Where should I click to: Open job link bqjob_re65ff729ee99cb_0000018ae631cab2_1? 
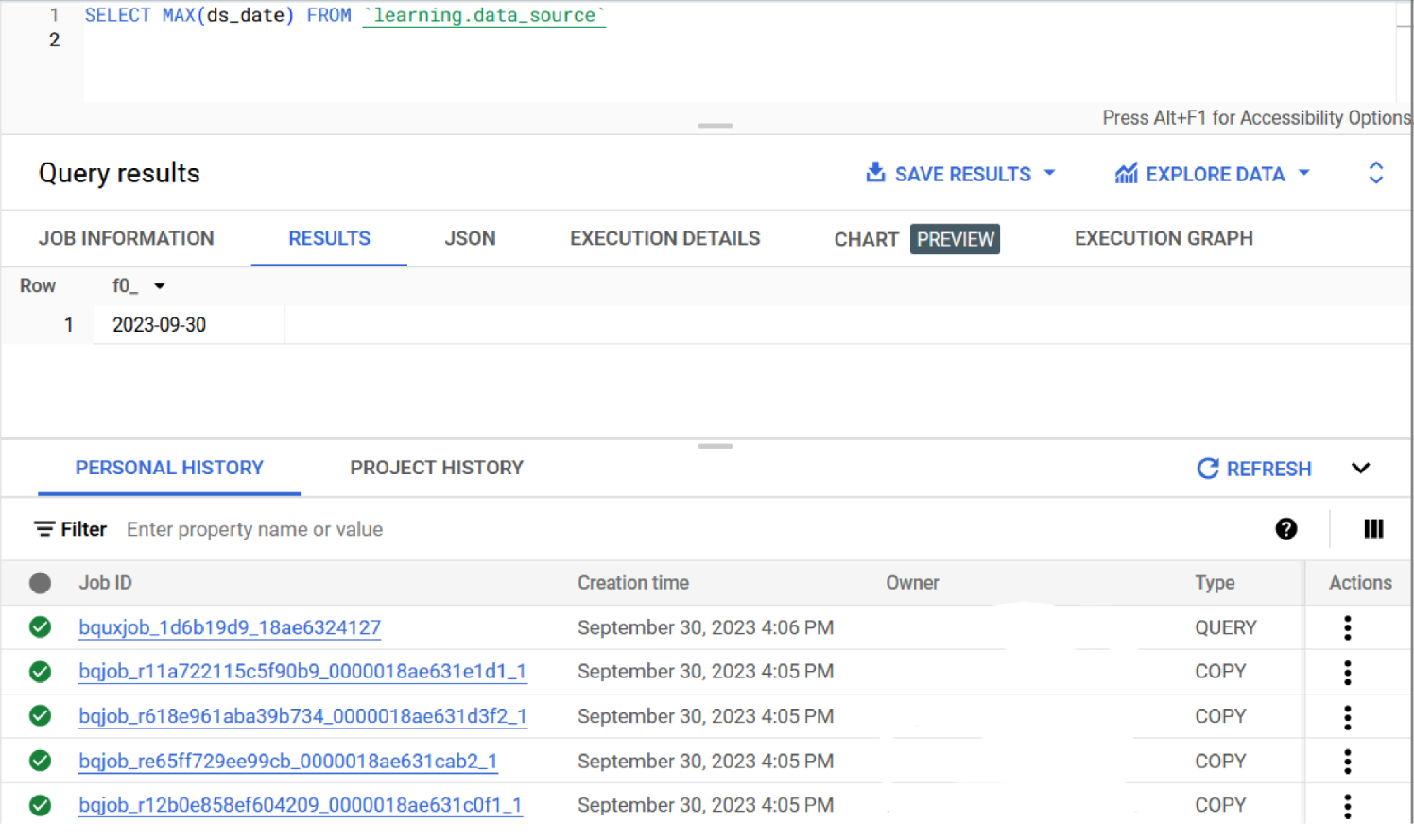(288, 761)
